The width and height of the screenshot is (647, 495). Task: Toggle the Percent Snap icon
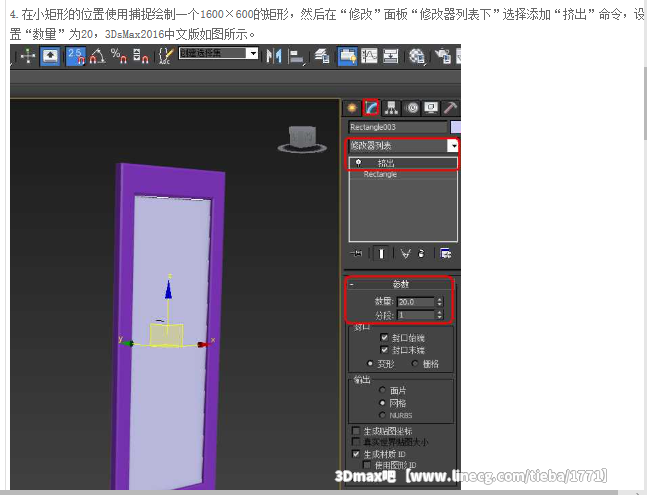118,56
